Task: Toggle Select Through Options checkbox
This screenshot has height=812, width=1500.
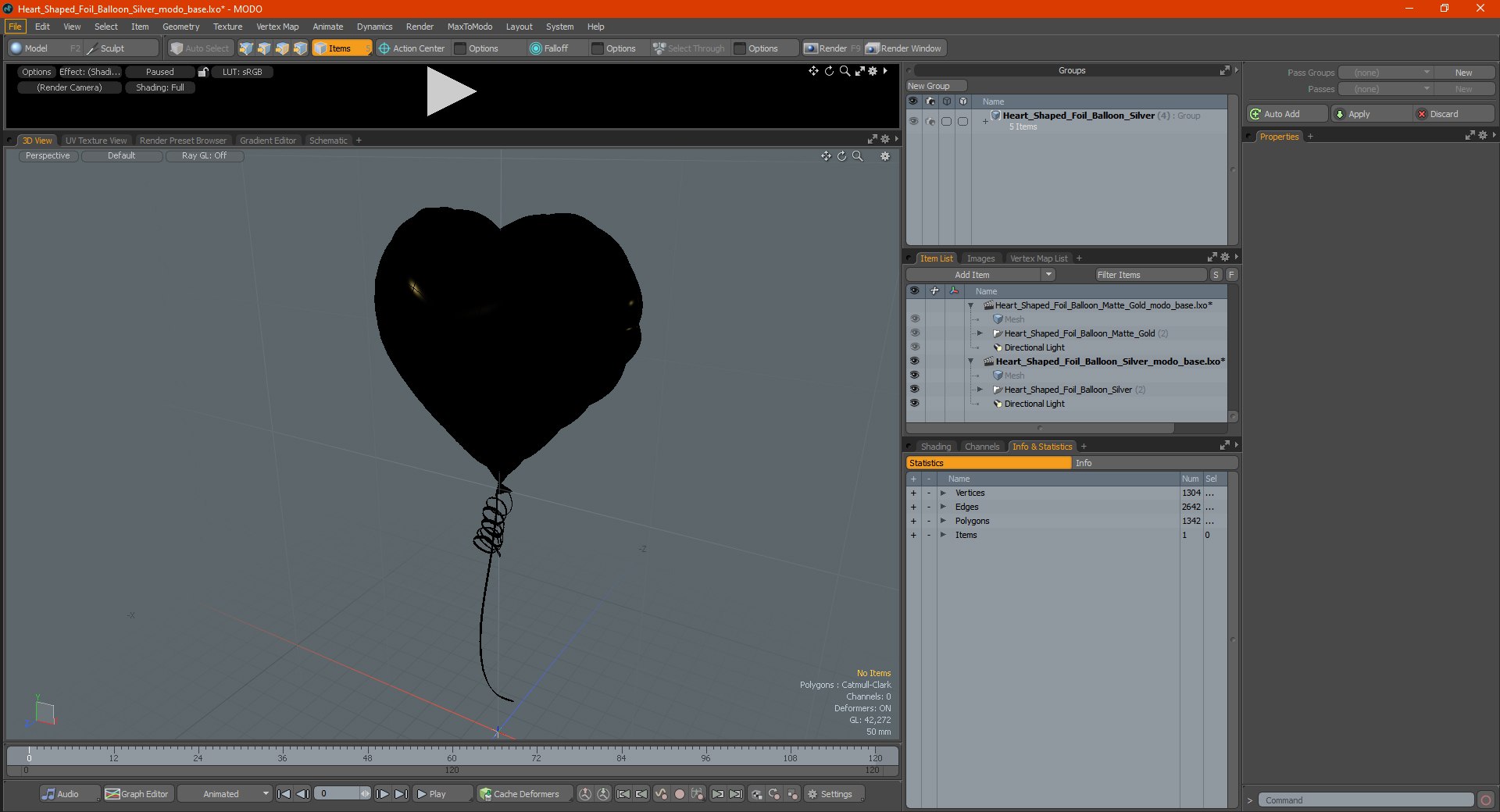Action: point(740,48)
